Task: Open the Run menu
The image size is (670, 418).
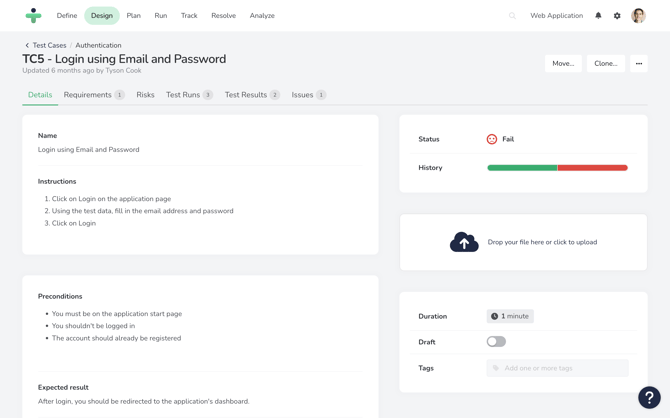Action: 161,15
